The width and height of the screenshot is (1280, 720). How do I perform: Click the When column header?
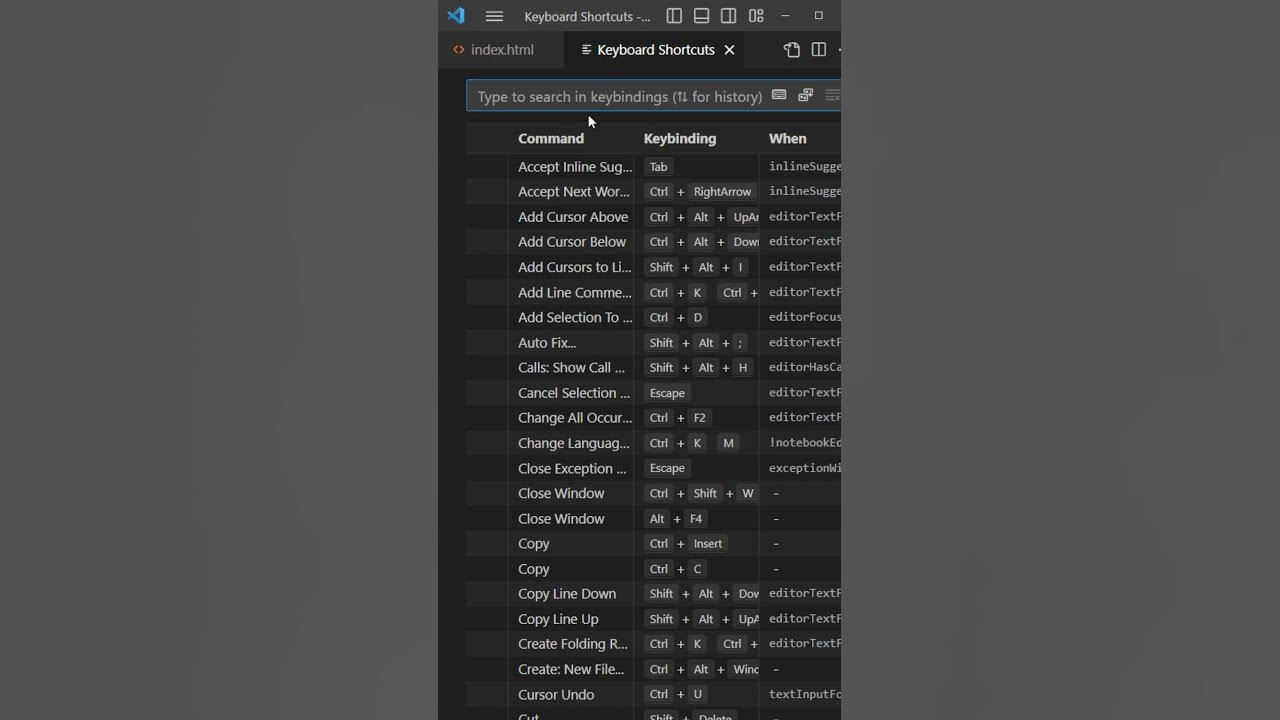coord(788,139)
